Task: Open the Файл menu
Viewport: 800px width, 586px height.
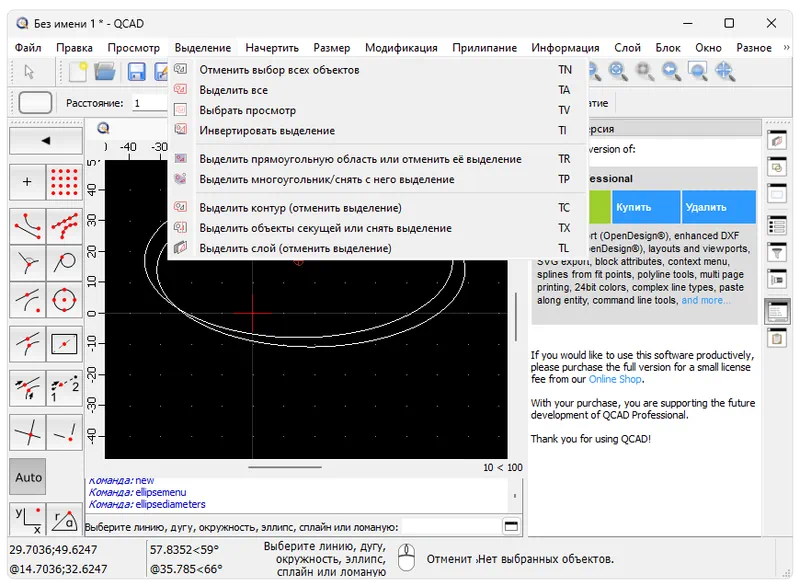Action: pyautogui.click(x=28, y=47)
